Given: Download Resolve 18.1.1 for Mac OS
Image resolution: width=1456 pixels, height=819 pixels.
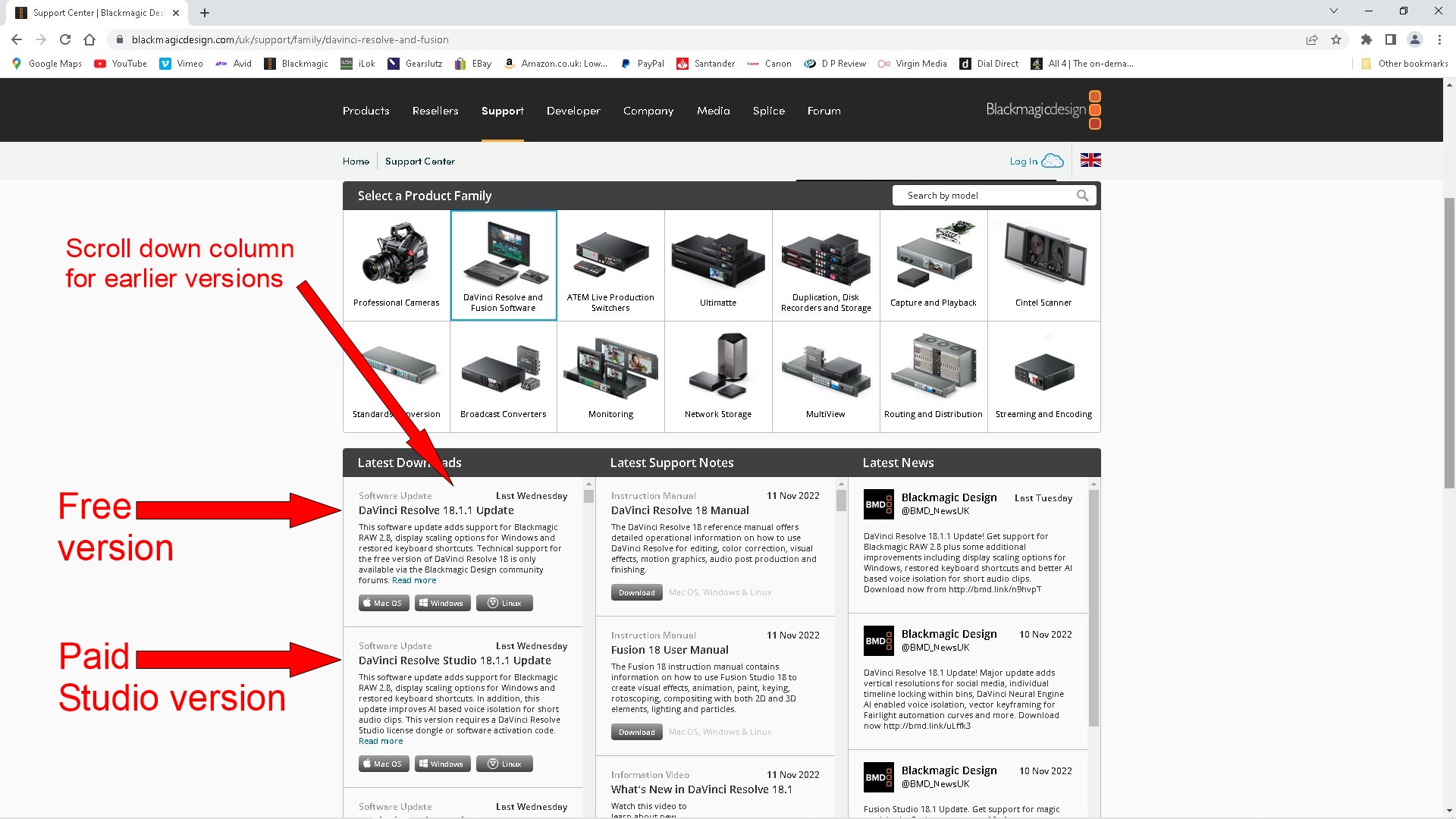Looking at the screenshot, I should point(384,603).
